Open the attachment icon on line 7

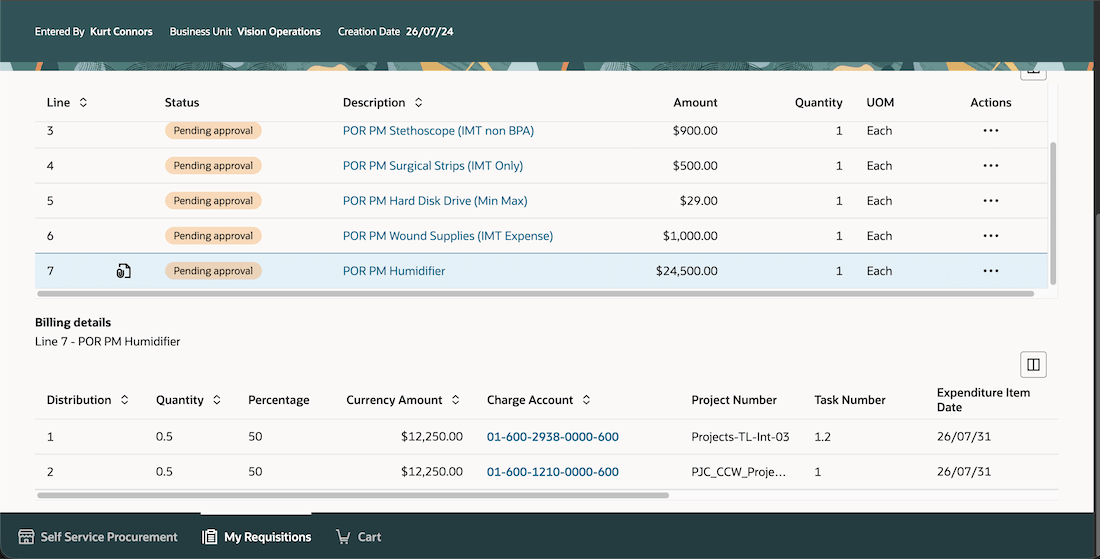(123, 271)
